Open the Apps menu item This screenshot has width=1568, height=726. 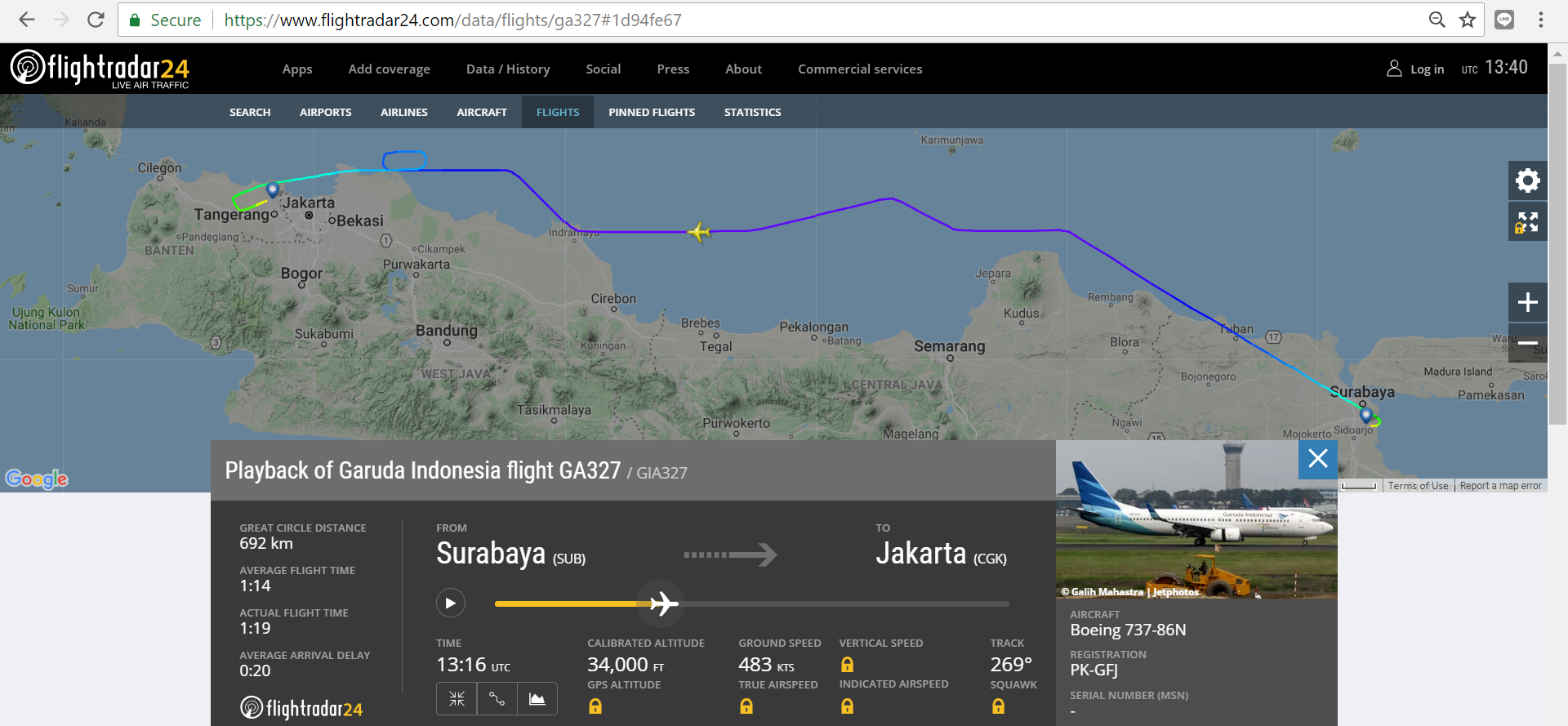coord(297,69)
